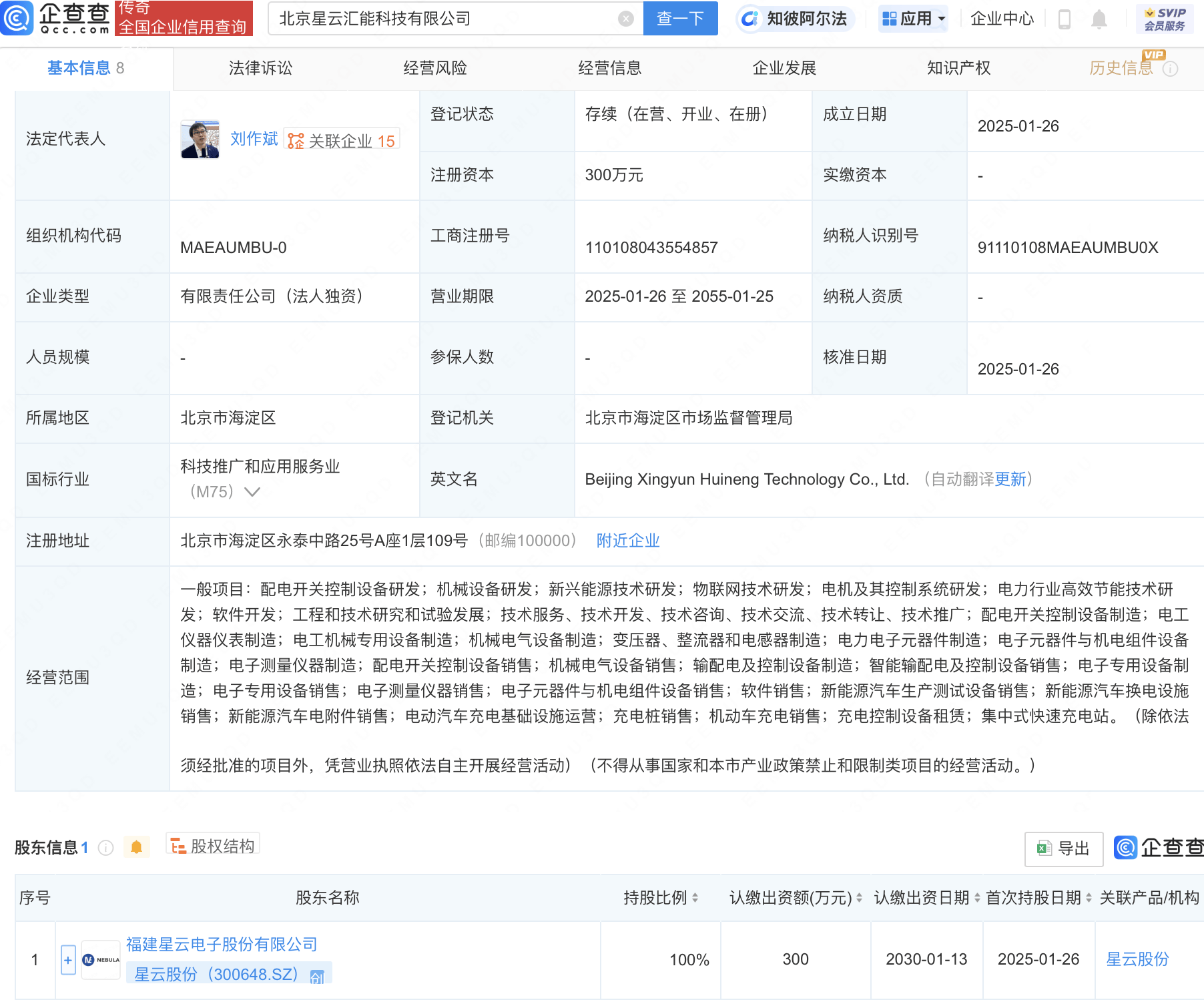Sort by 认缴出资日期 column arrows
This screenshot has width=1204, height=1004.
pos(977,898)
